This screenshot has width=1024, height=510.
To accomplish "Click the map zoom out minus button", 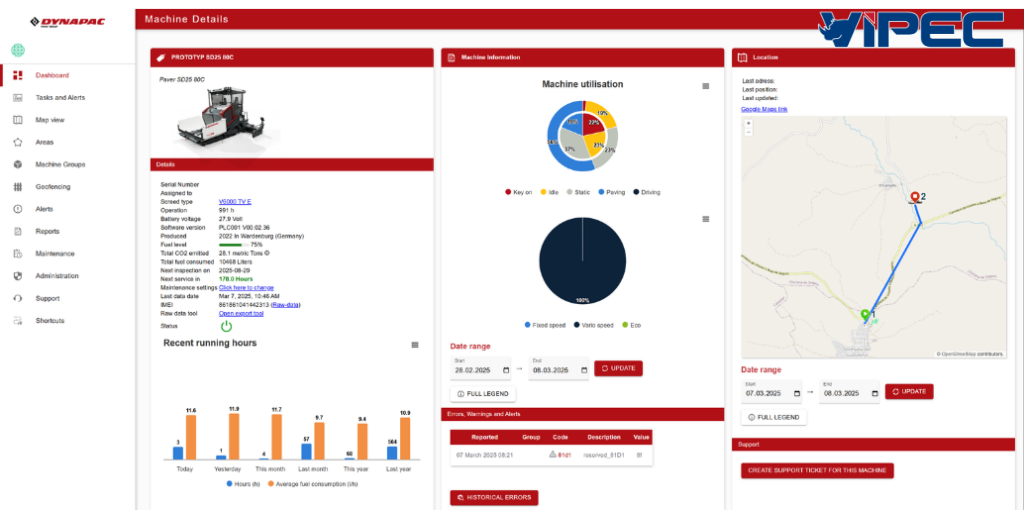I will 748,132.
